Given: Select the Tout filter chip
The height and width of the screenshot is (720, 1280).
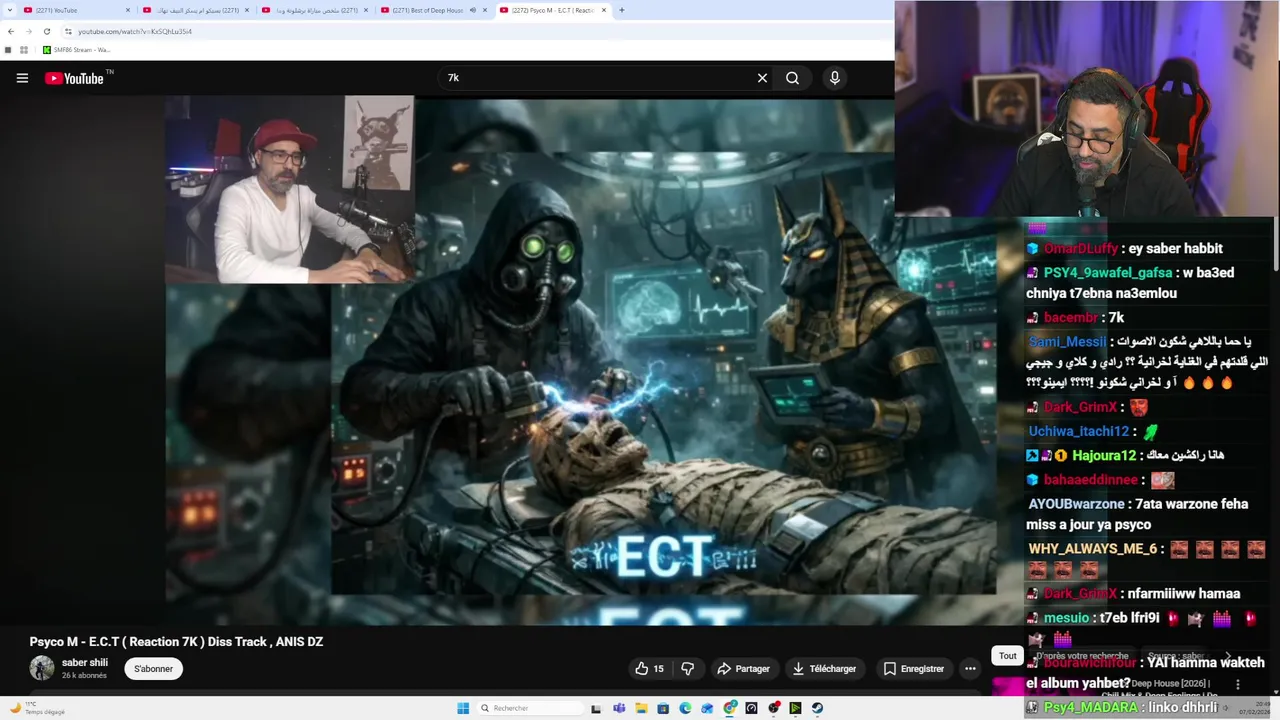Looking at the screenshot, I should click(x=1008, y=656).
